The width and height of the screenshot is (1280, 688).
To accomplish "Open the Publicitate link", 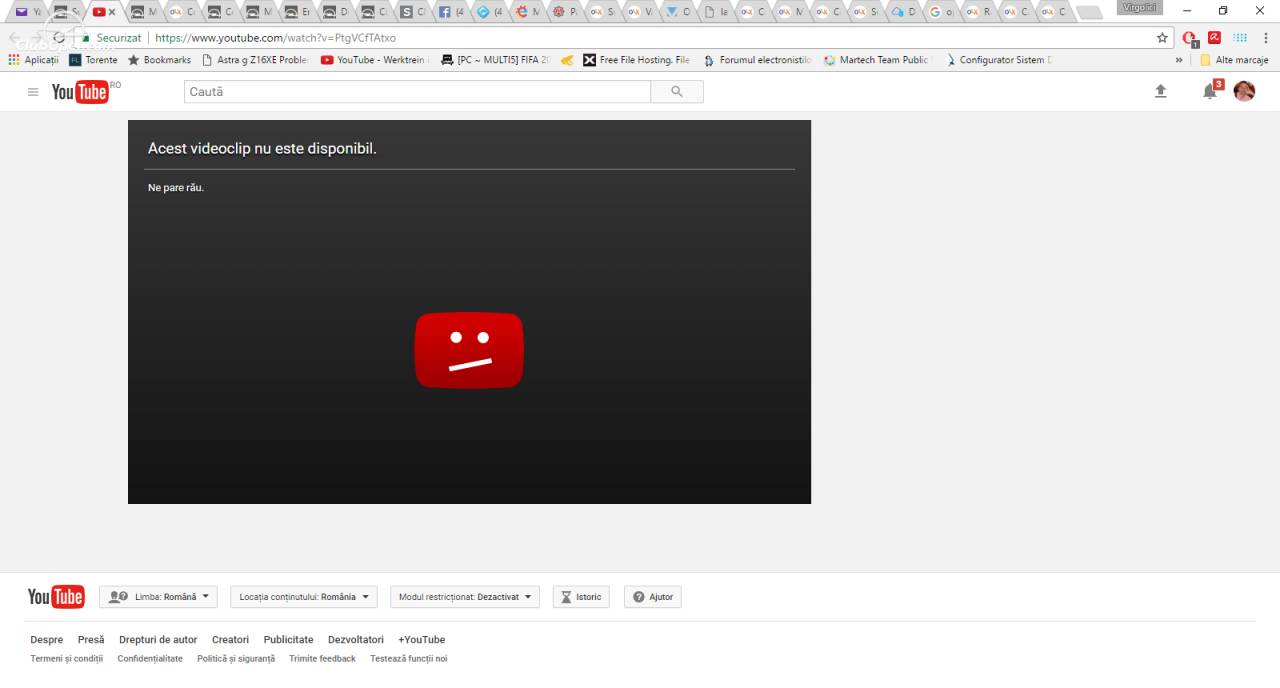I will tap(289, 640).
